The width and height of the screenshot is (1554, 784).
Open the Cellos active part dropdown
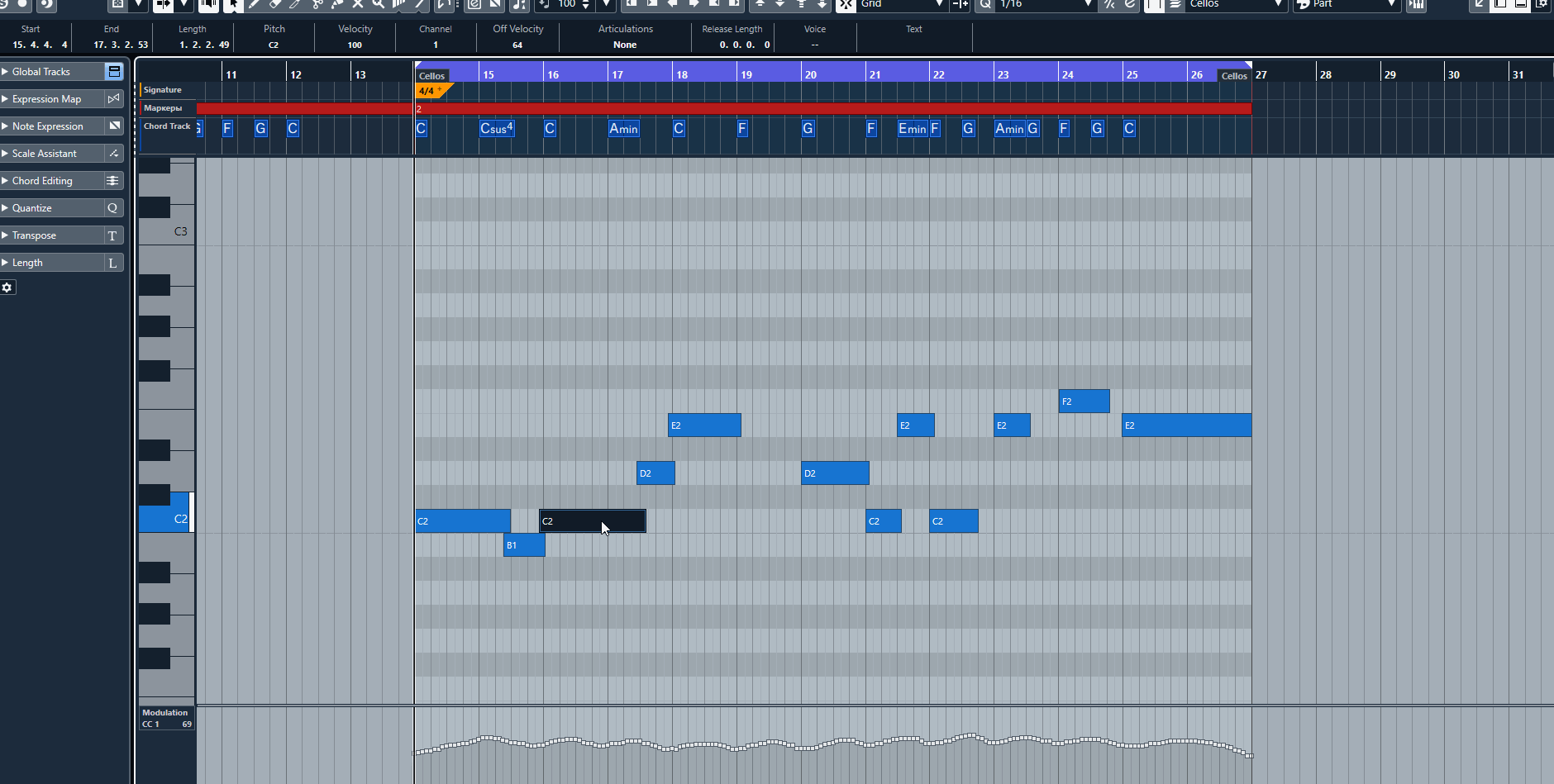pyautogui.click(x=1237, y=4)
